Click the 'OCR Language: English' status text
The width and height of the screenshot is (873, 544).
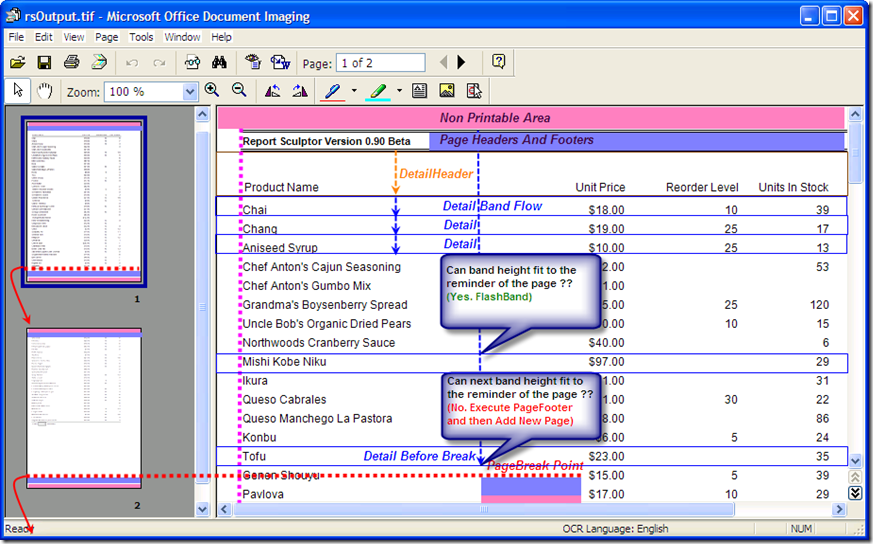[x=615, y=528]
